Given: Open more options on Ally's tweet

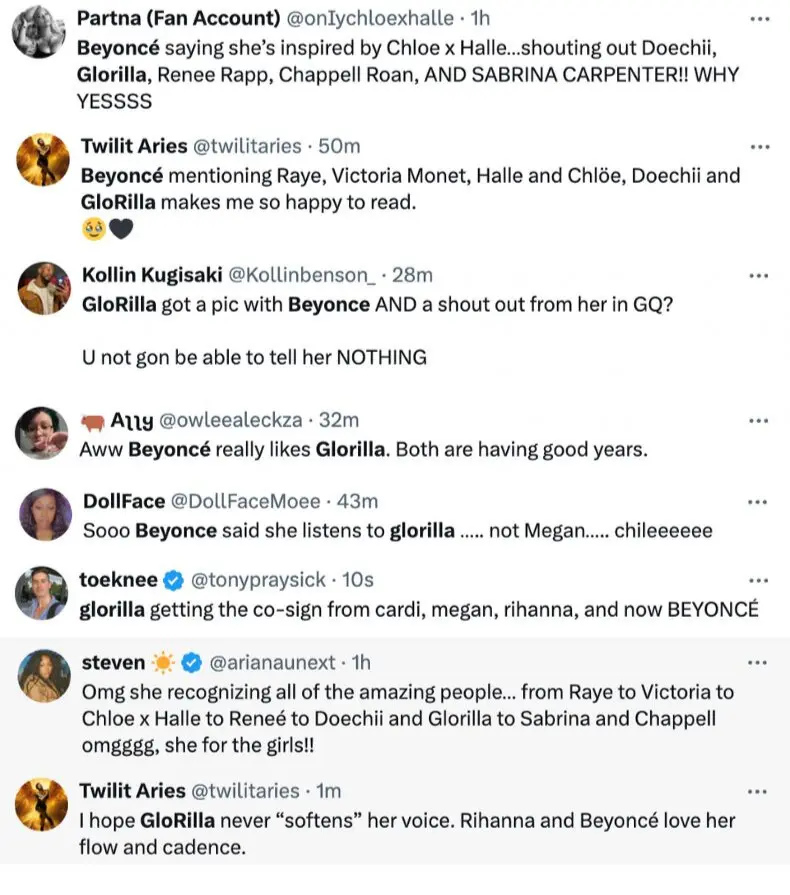Looking at the screenshot, I should pos(759,421).
